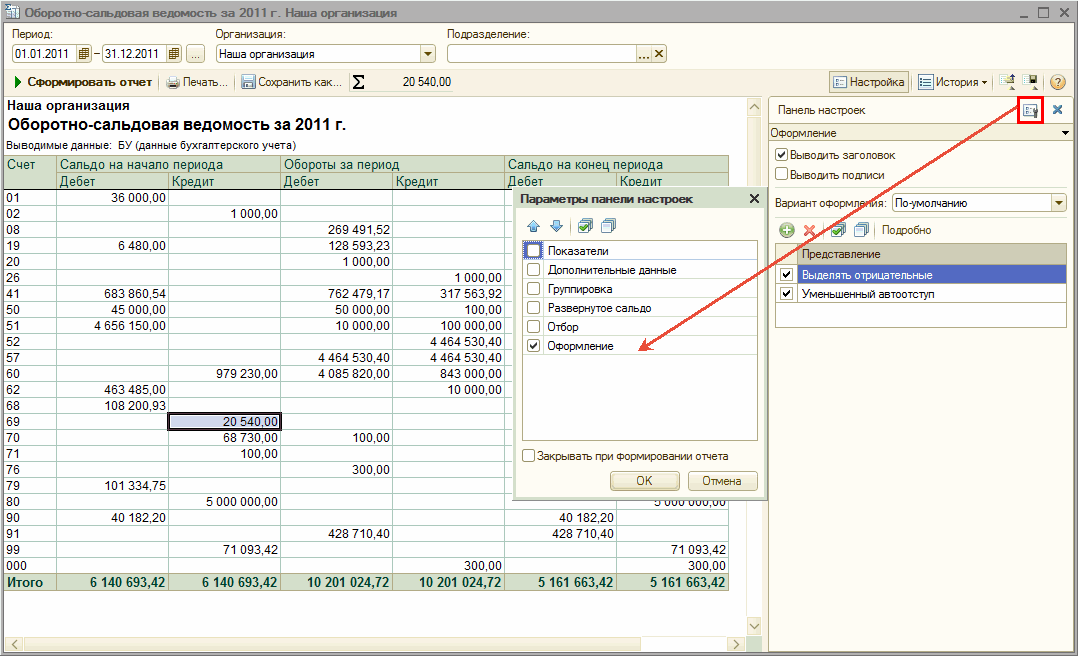The height and width of the screenshot is (656, 1078).
Task: Uncheck Оформление in the dialog list
Action: [534, 346]
